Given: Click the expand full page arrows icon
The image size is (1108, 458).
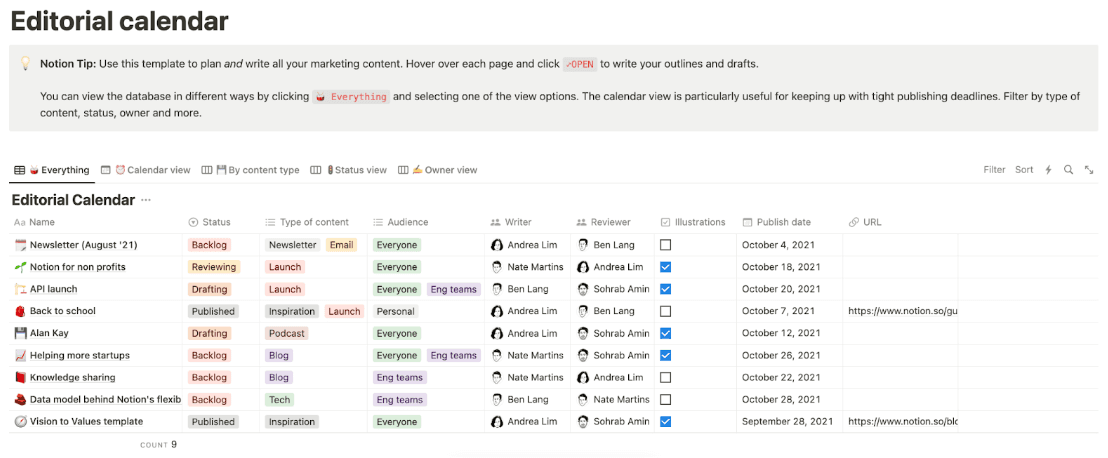Looking at the screenshot, I should pyautogui.click(x=1089, y=170).
